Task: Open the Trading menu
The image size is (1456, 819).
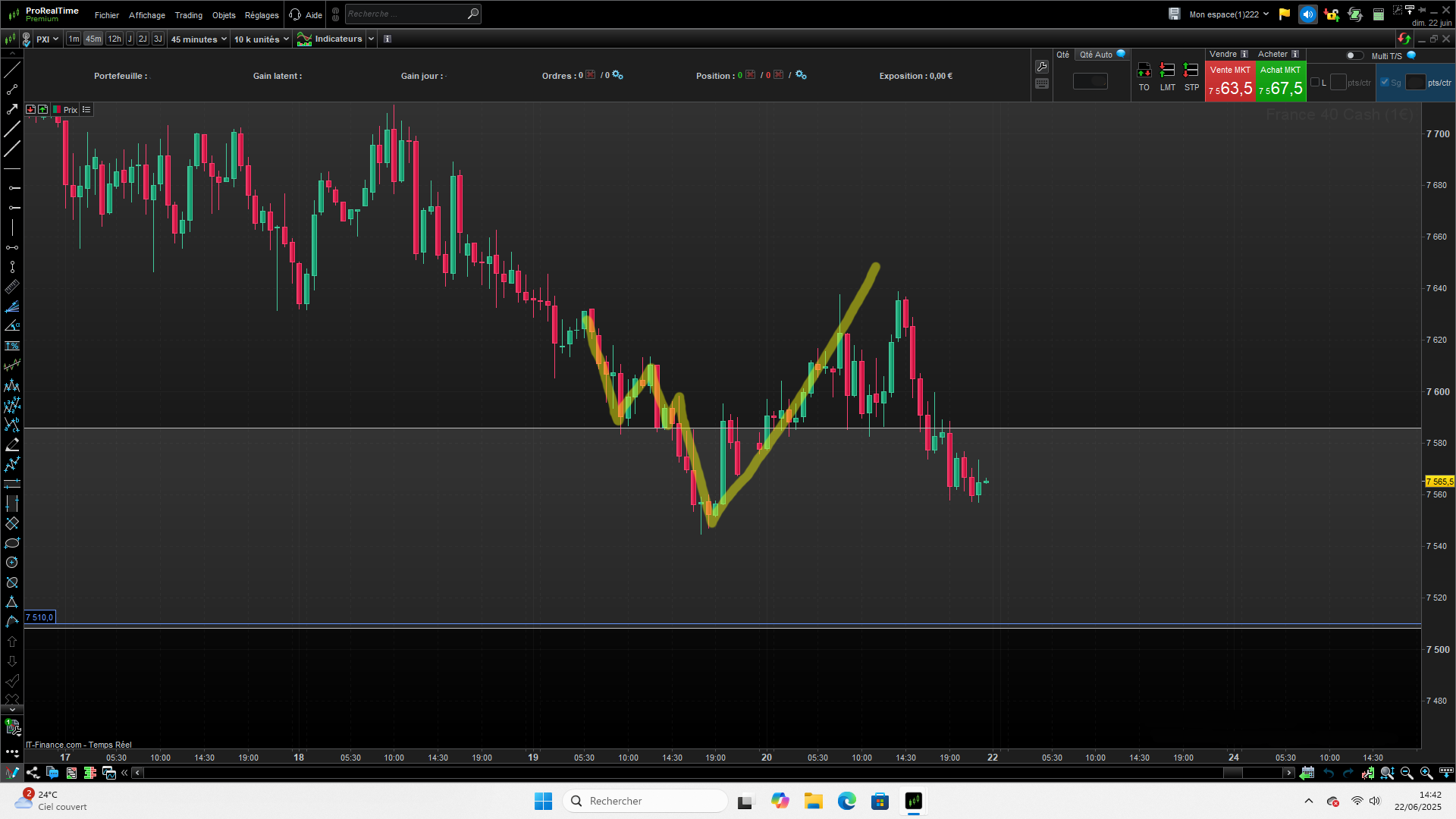Action: [x=188, y=15]
